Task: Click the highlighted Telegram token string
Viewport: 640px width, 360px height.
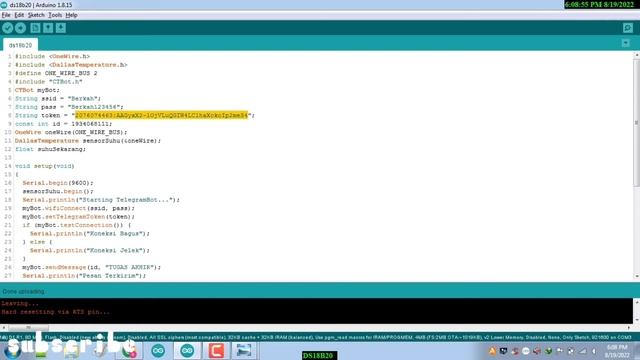Action: (161, 115)
